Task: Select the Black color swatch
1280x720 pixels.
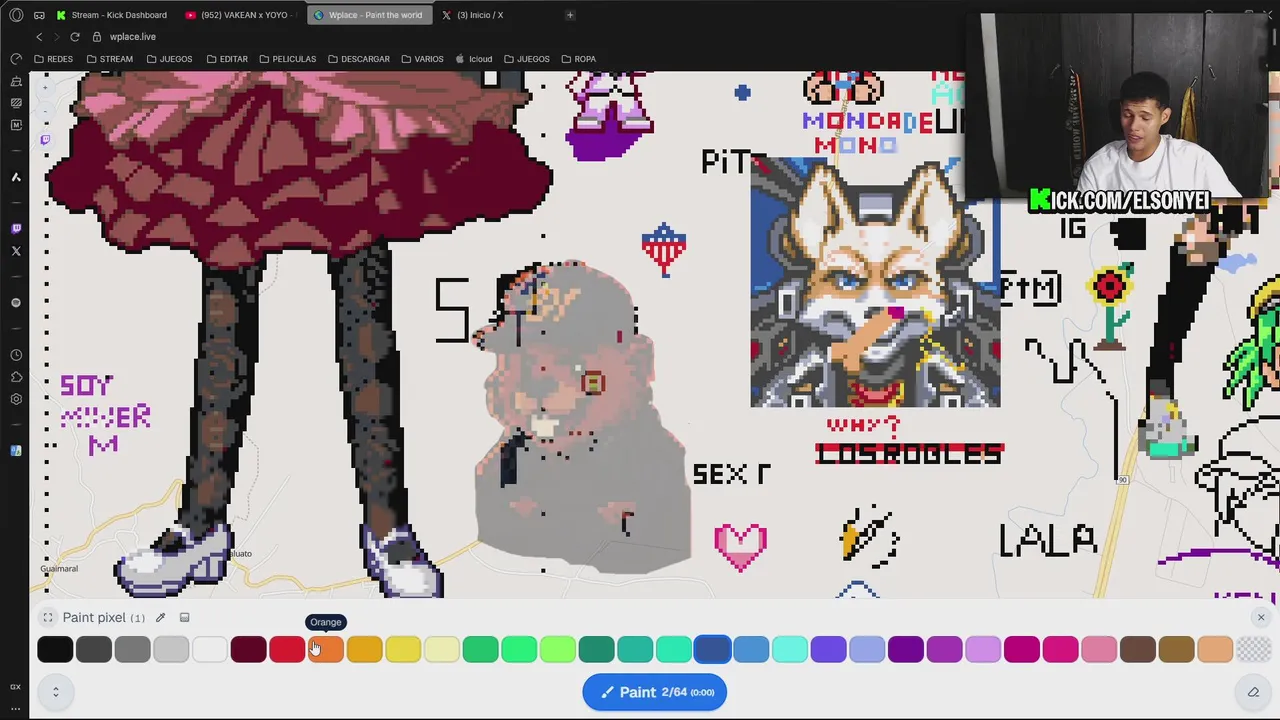Action: click(x=55, y=650)
